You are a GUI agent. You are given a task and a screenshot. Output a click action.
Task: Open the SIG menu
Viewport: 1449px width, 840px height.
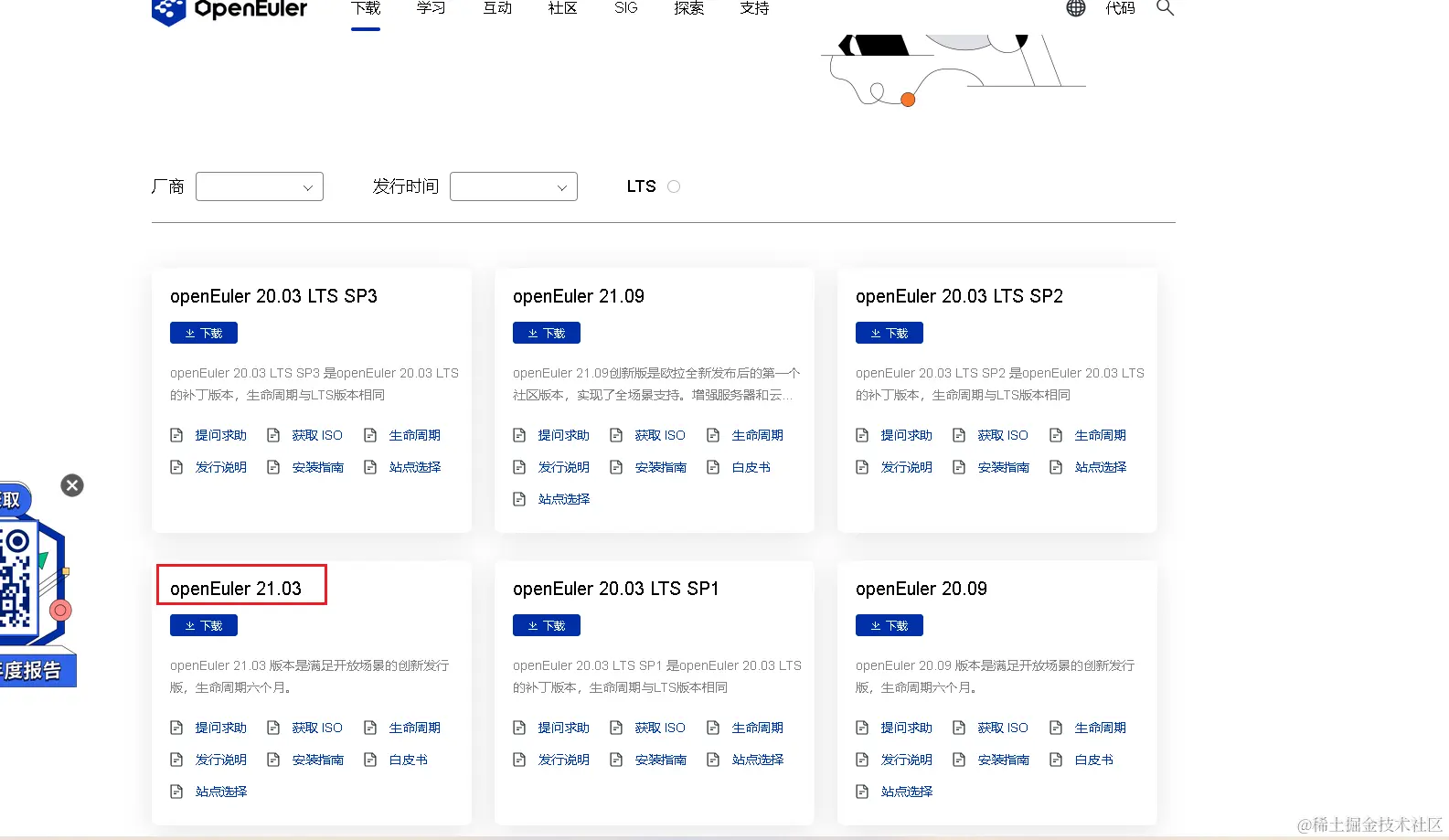pos(626,8)
